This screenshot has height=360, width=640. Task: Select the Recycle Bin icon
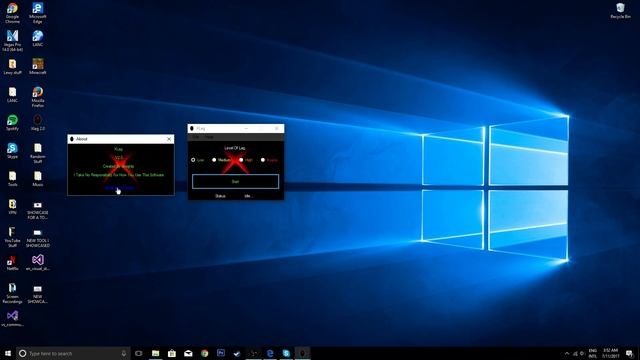coord(620,11)
